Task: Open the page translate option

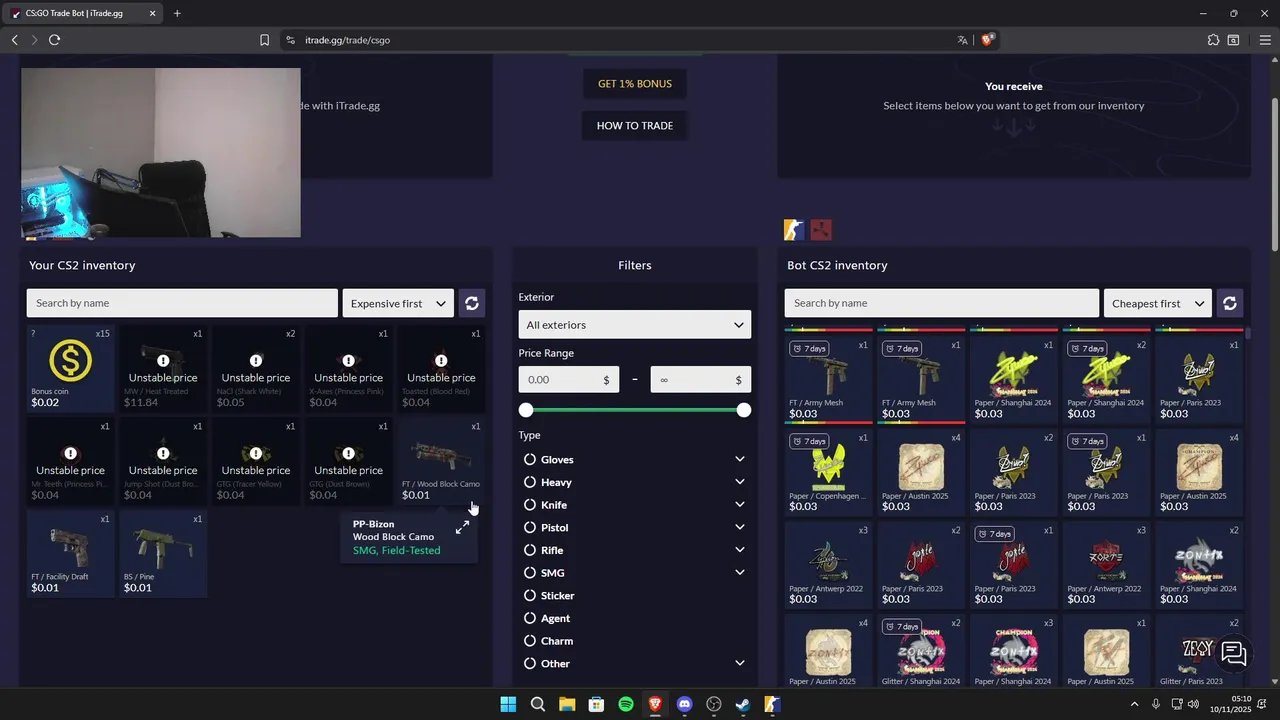Action: (x=962, y=40)
